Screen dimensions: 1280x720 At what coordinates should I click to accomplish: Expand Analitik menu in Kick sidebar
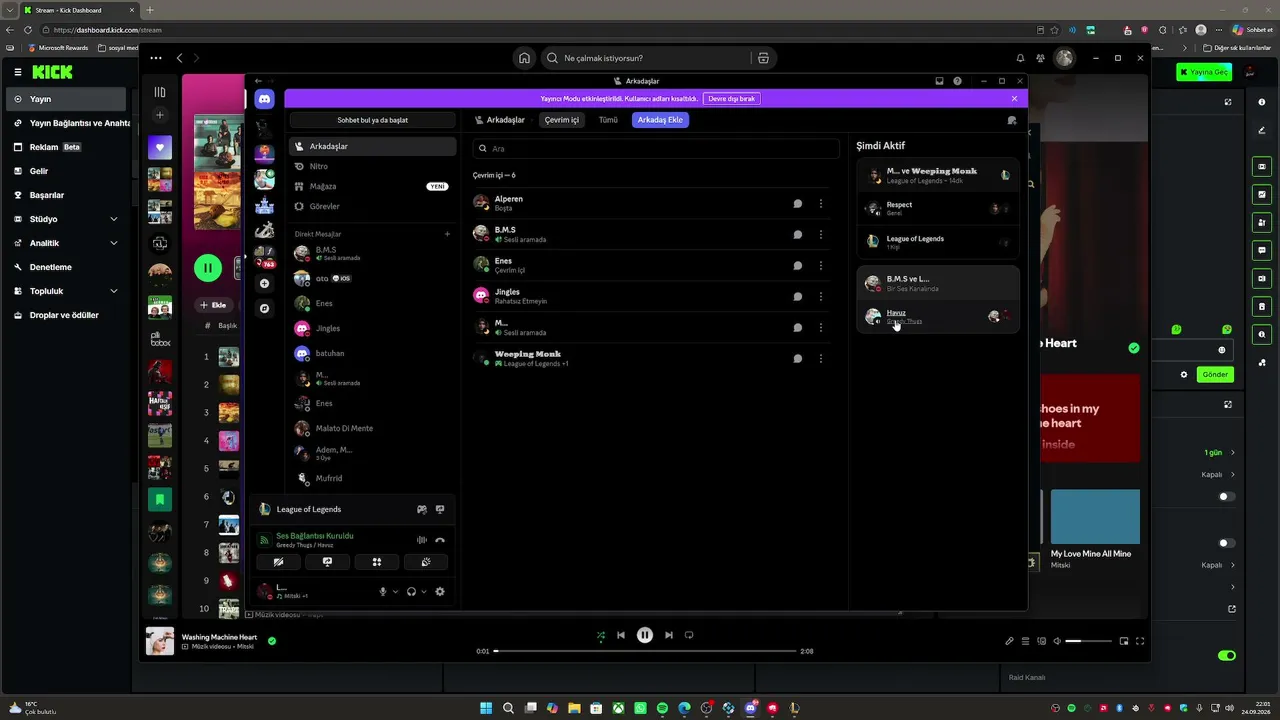click(x=114, y=243)
